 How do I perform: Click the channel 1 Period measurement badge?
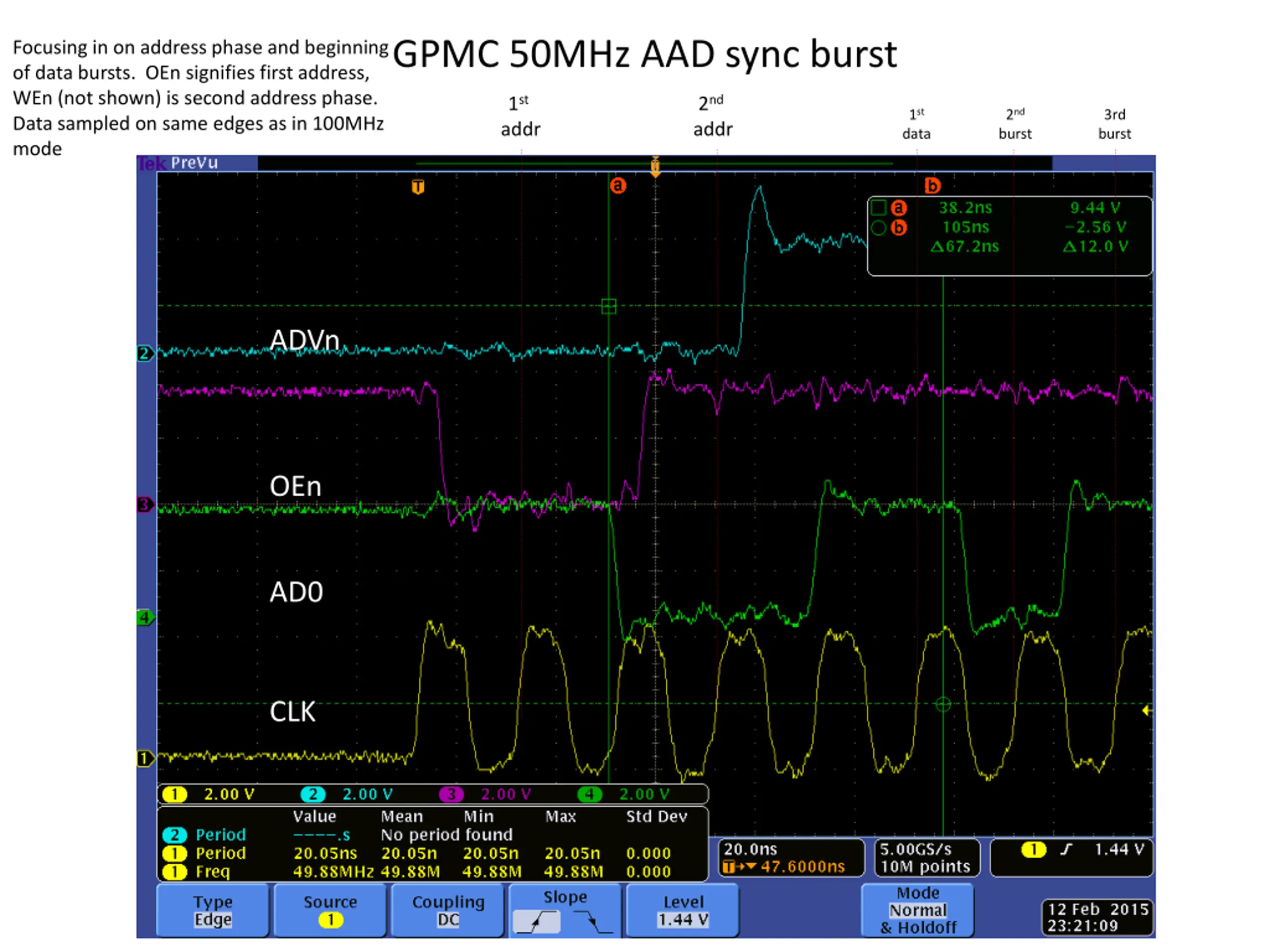[175, 853]
